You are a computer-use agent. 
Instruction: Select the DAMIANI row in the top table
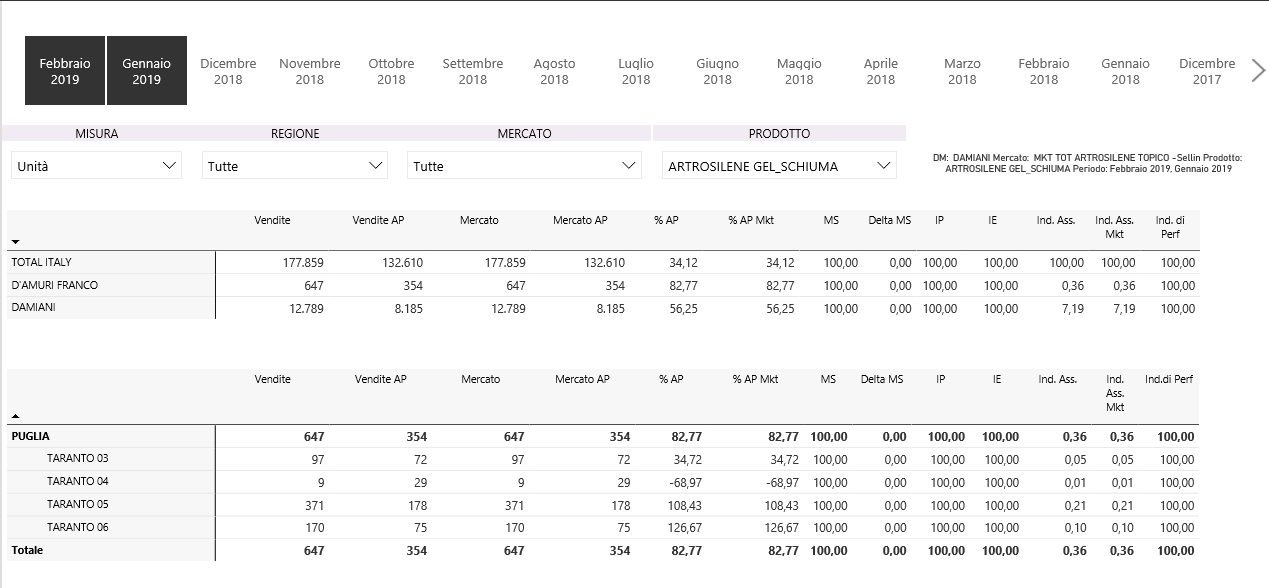coord(33,308)
